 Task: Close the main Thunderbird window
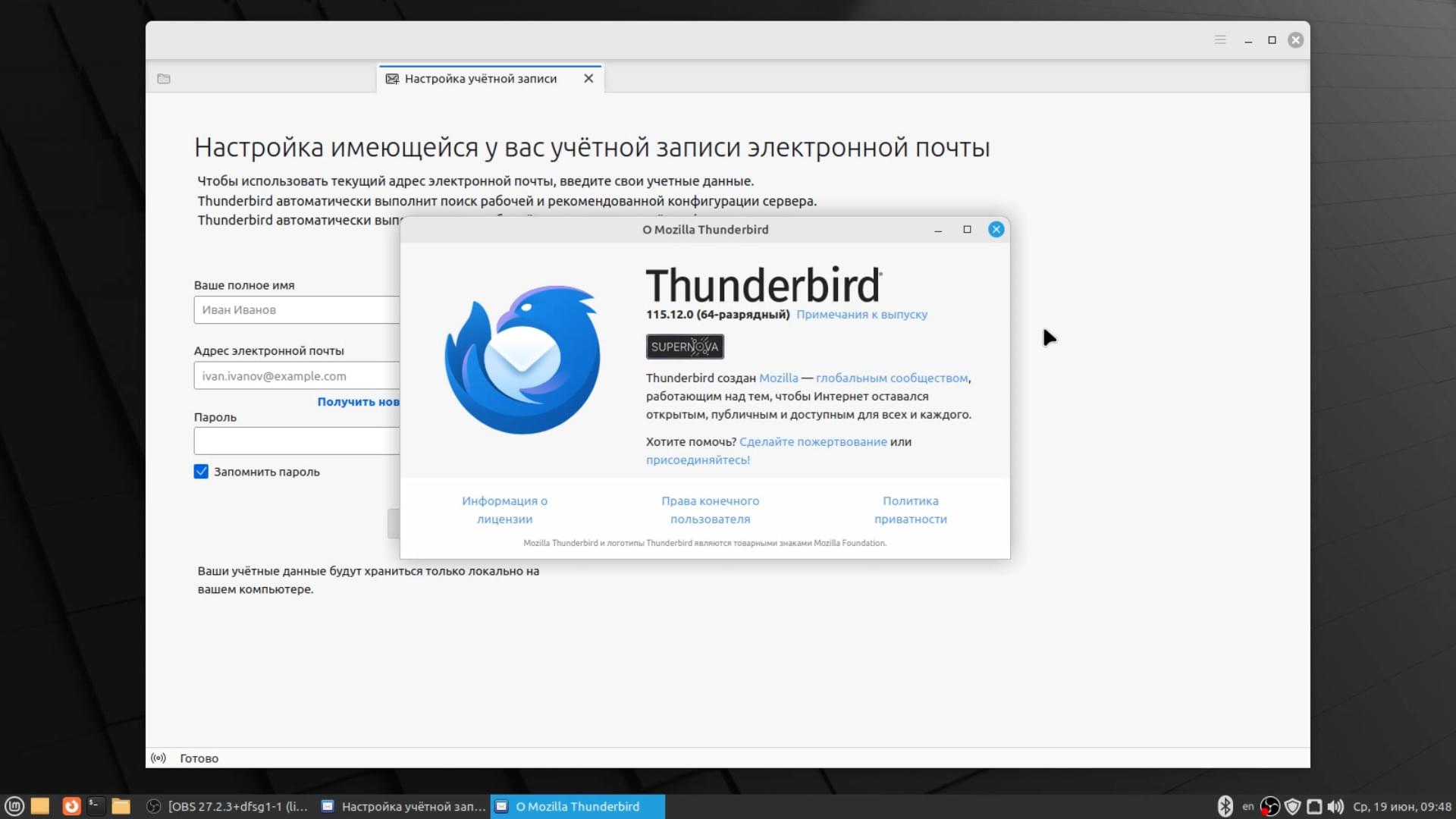1295,40
